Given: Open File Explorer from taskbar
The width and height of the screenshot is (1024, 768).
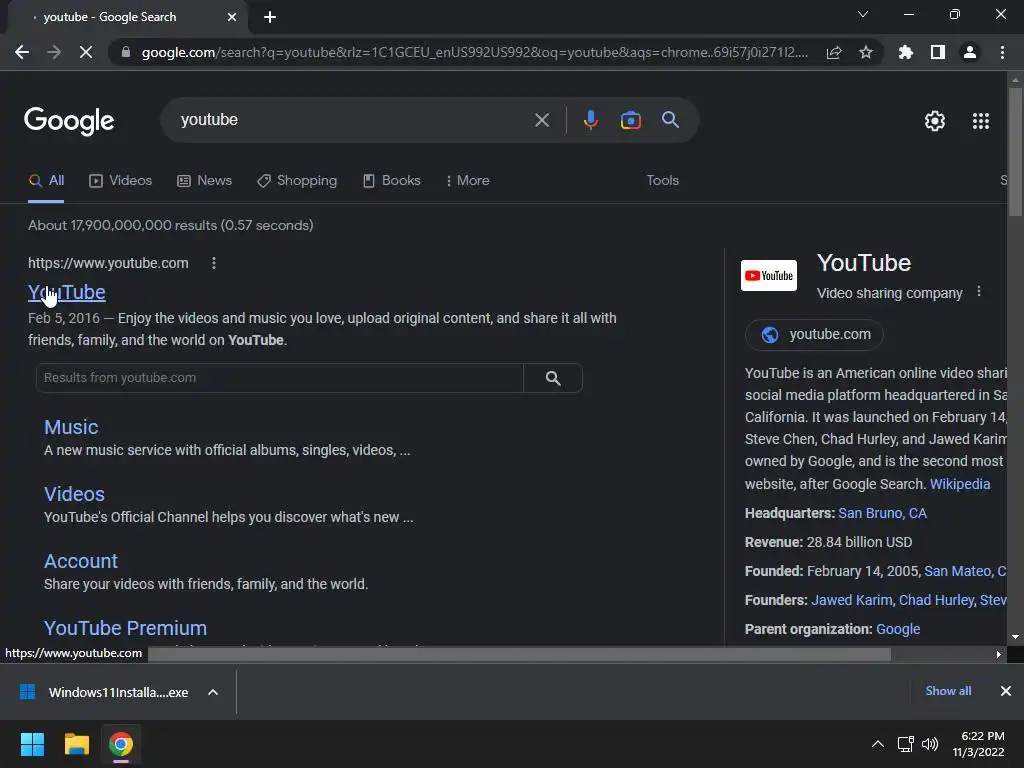Looking at the screenshot, I should (x=76, y=744).
